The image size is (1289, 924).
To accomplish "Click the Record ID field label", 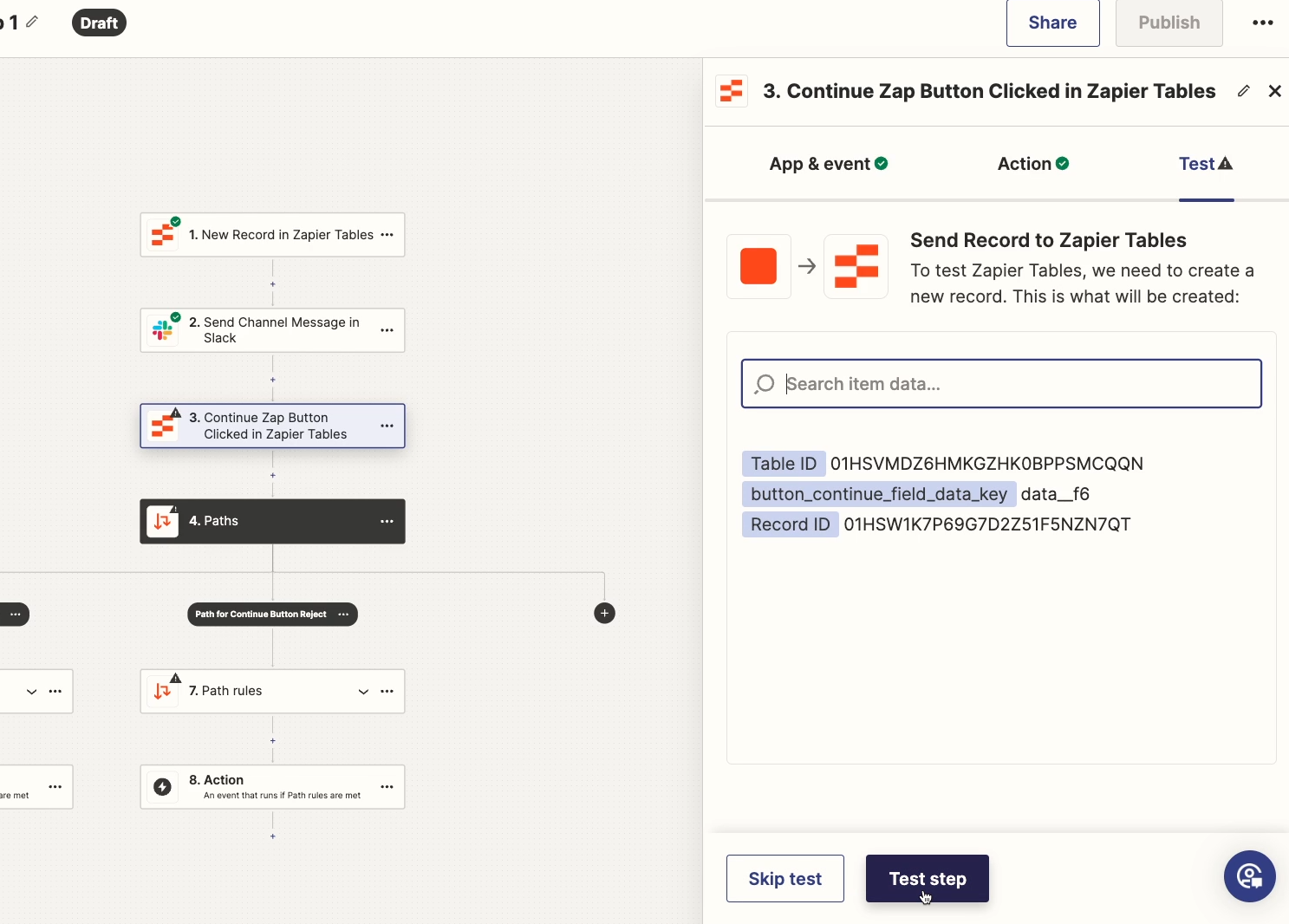I will tap(791, 524).
